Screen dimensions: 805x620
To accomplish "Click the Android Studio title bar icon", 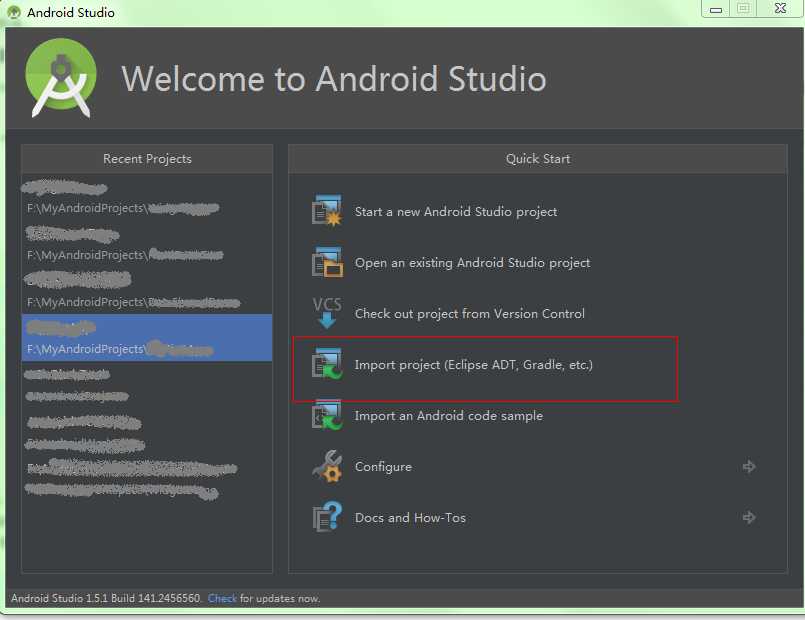I will coord(14,12).
